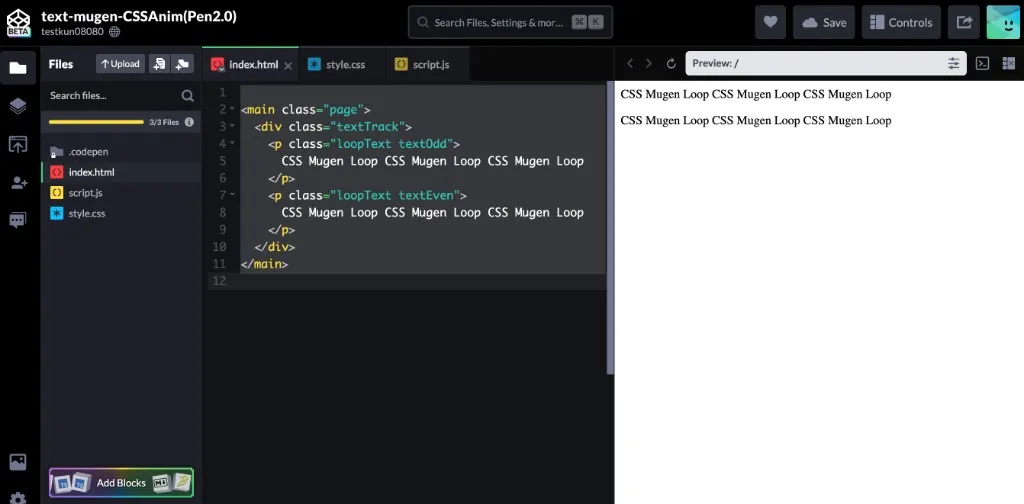Screen dimensions: 1024x504
Task: Open the deploy sidebar icon
Action: click(18, 144)
